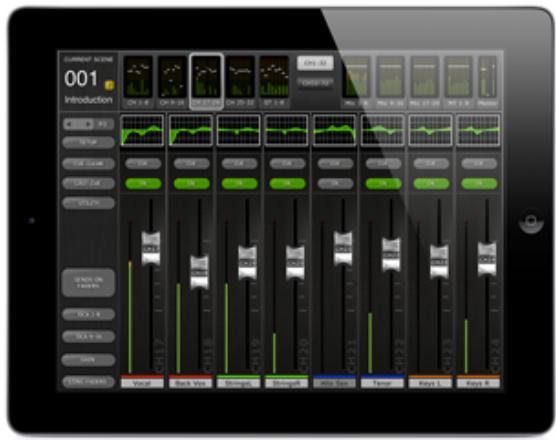Grab the Keys R channel fader knob
This screenshot has height=440, width=556.
pos(487,260)
